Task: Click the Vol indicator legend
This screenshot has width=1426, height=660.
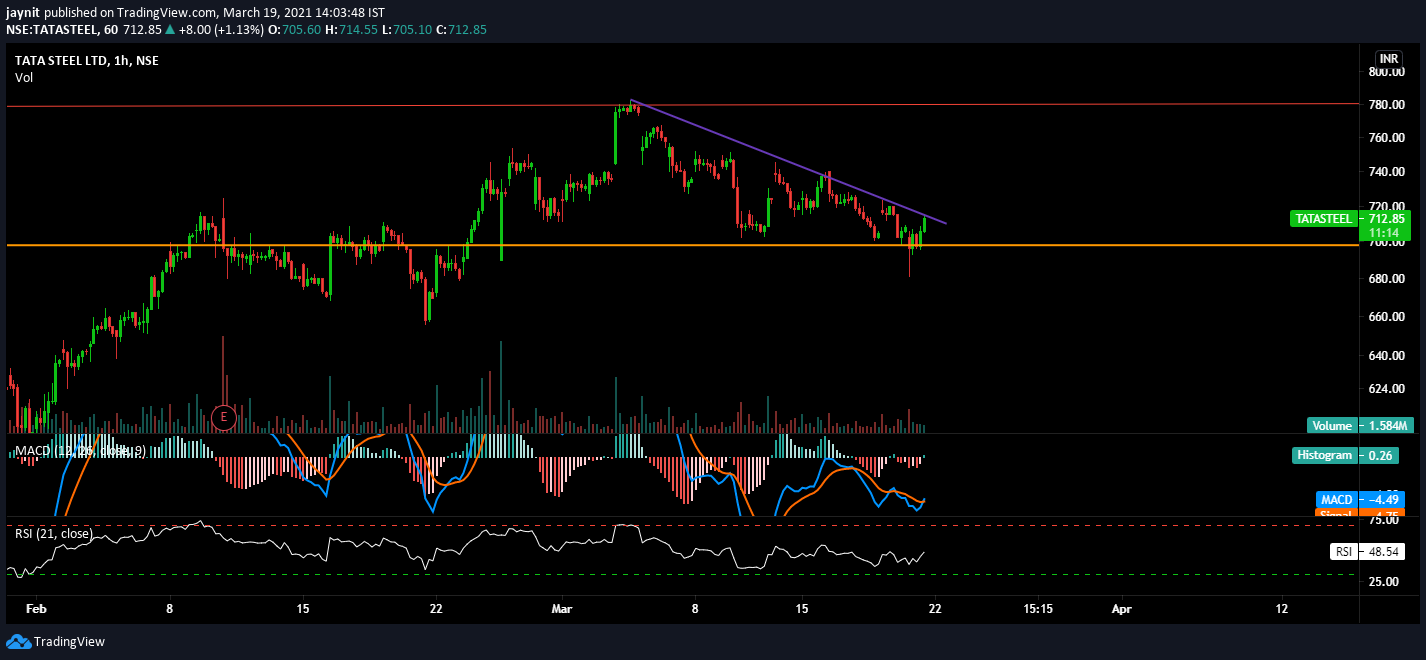Action: click(23, 77)
